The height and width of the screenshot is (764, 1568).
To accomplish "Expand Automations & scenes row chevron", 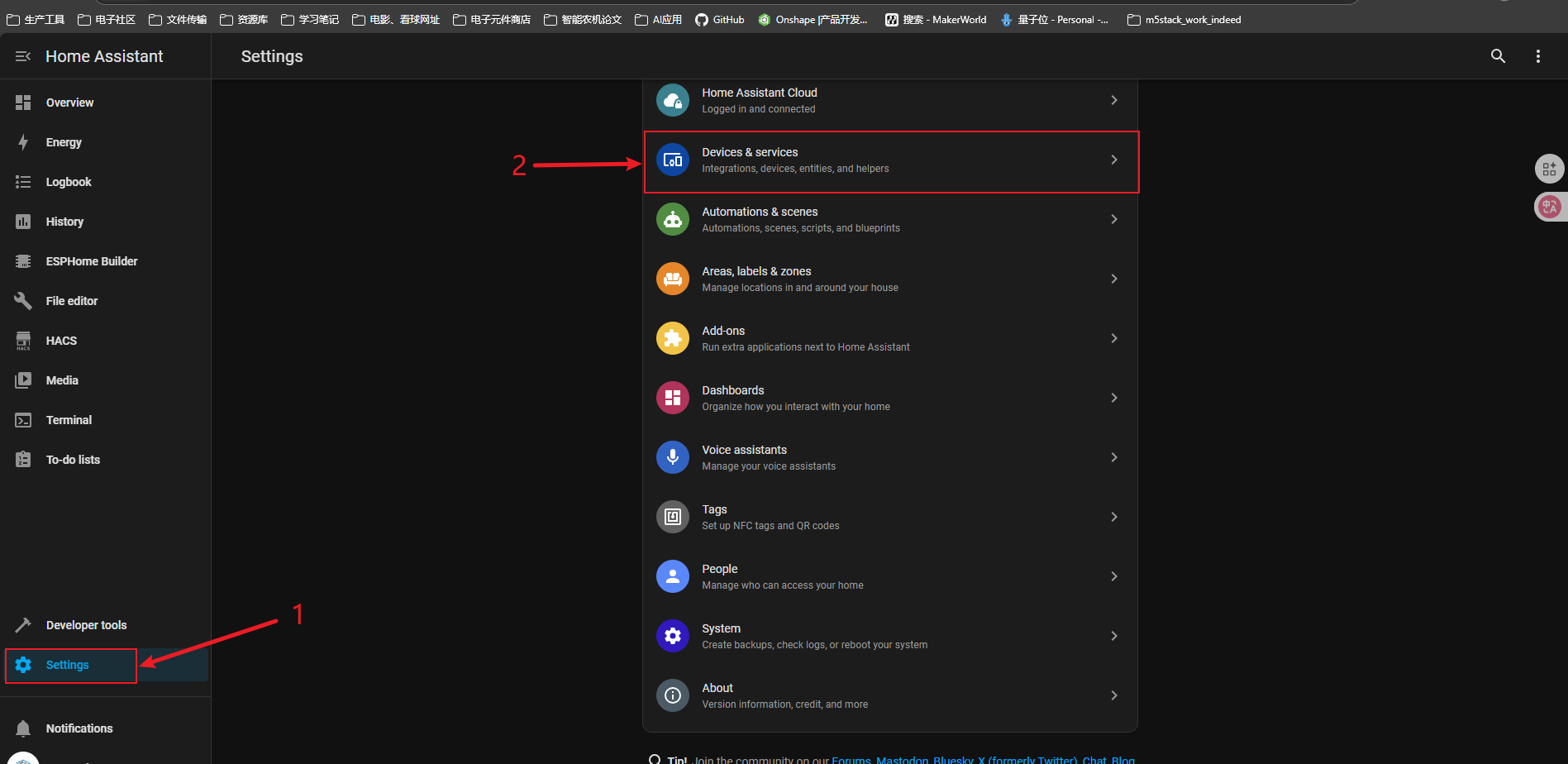I will [x=1114, y=219].
